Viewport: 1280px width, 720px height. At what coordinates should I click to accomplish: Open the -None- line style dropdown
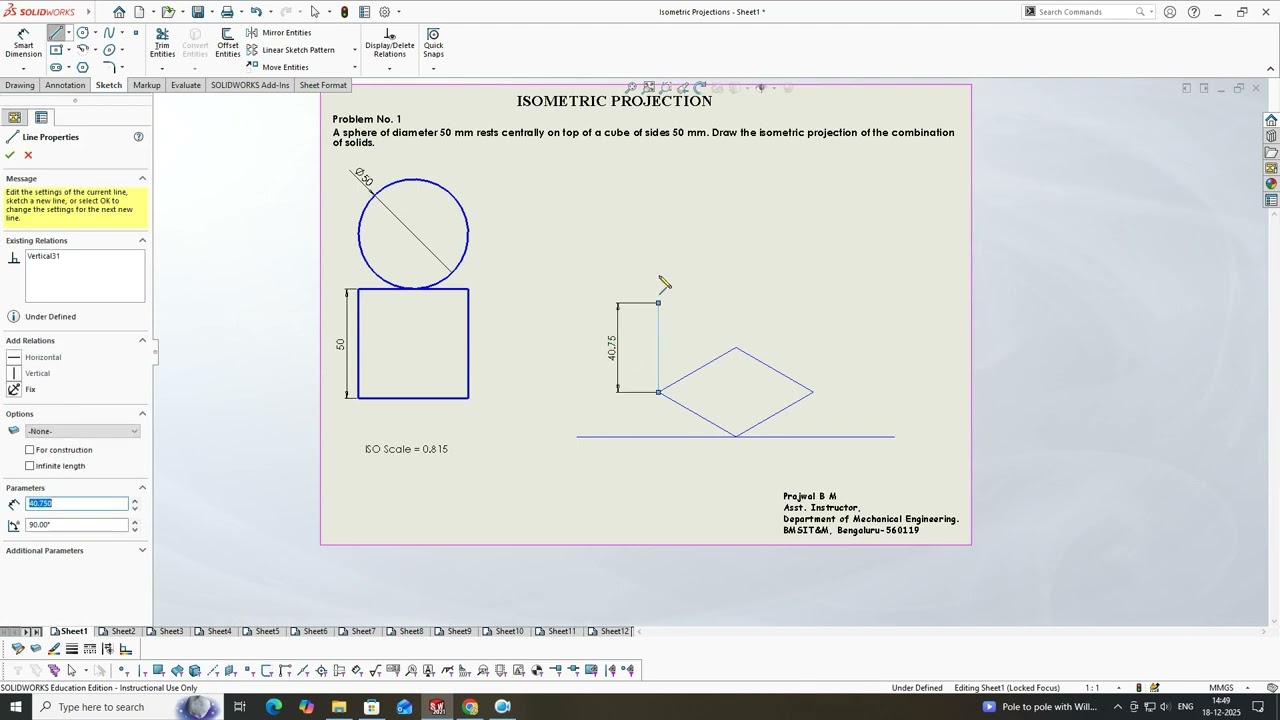pos(82,431)
